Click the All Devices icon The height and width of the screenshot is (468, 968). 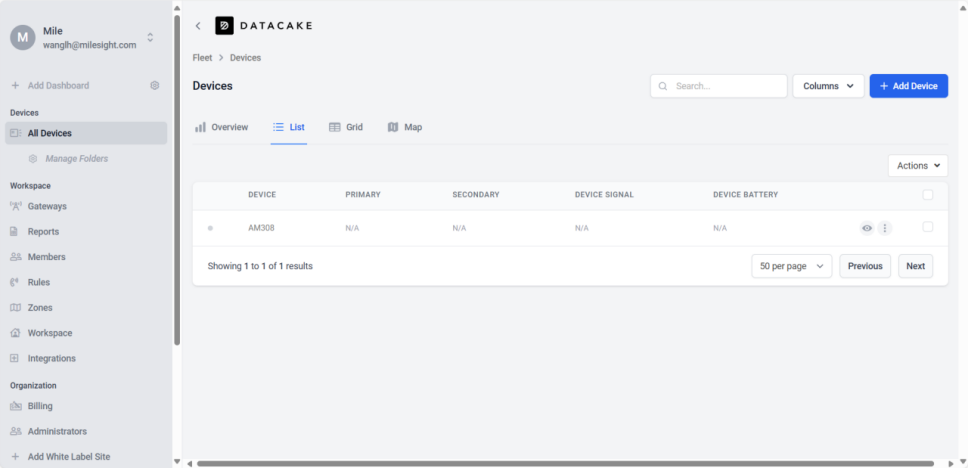click(x=15, y=133)
